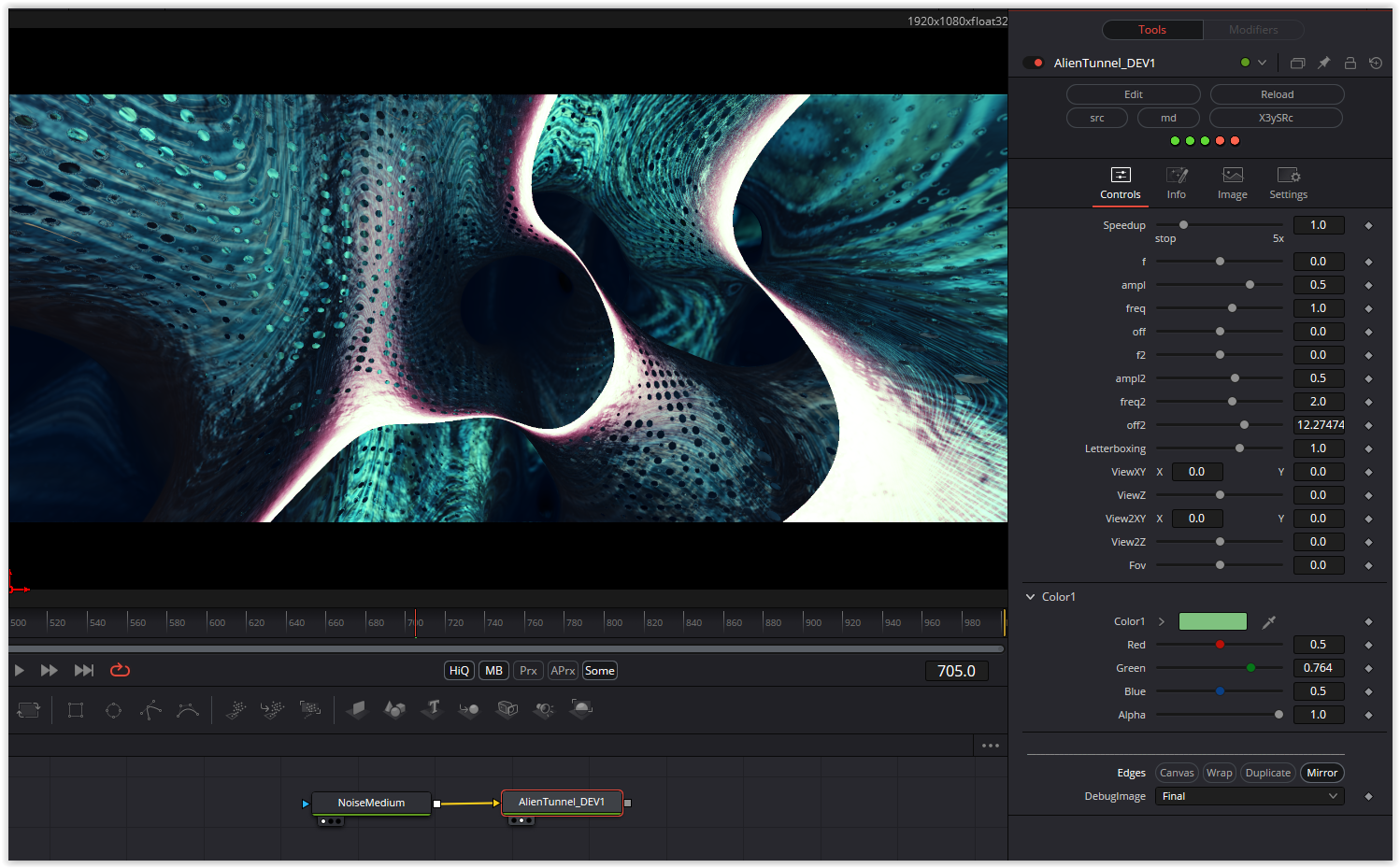Screen dimensions: 1400x868
Task: Add the pRender particle tool
Action: [x=310, y=710]
